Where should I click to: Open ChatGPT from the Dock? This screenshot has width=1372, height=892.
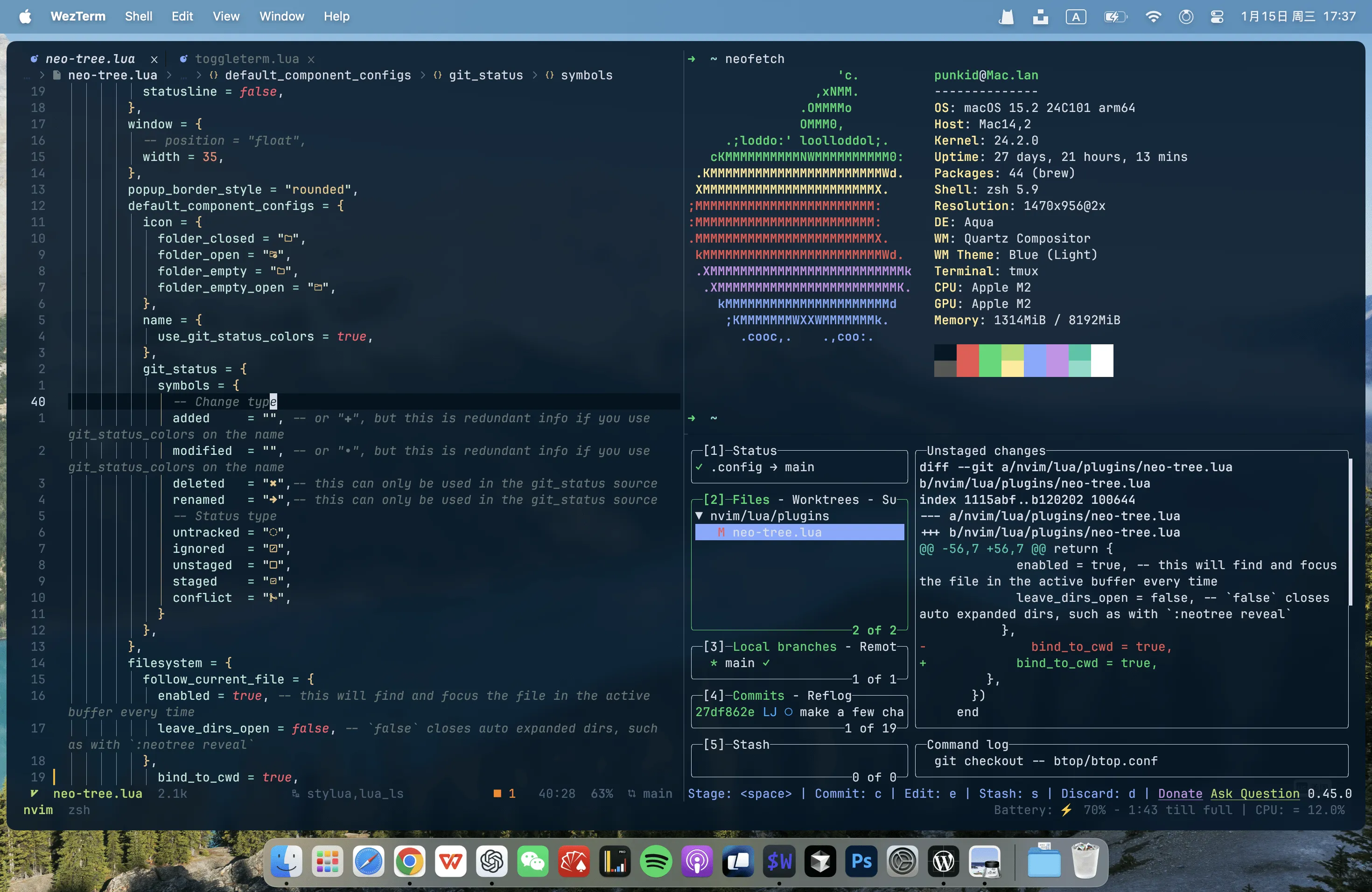click(491, 861)
